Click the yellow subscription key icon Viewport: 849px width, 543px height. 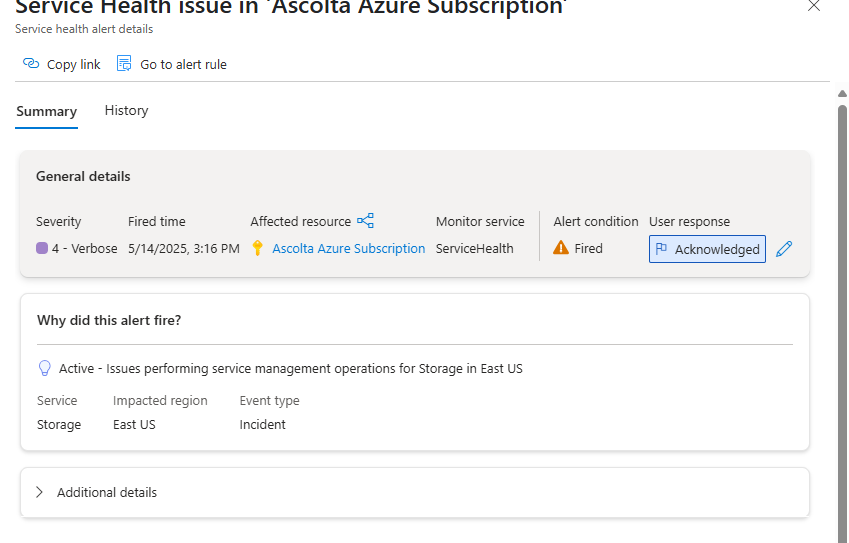pos(258,248)
